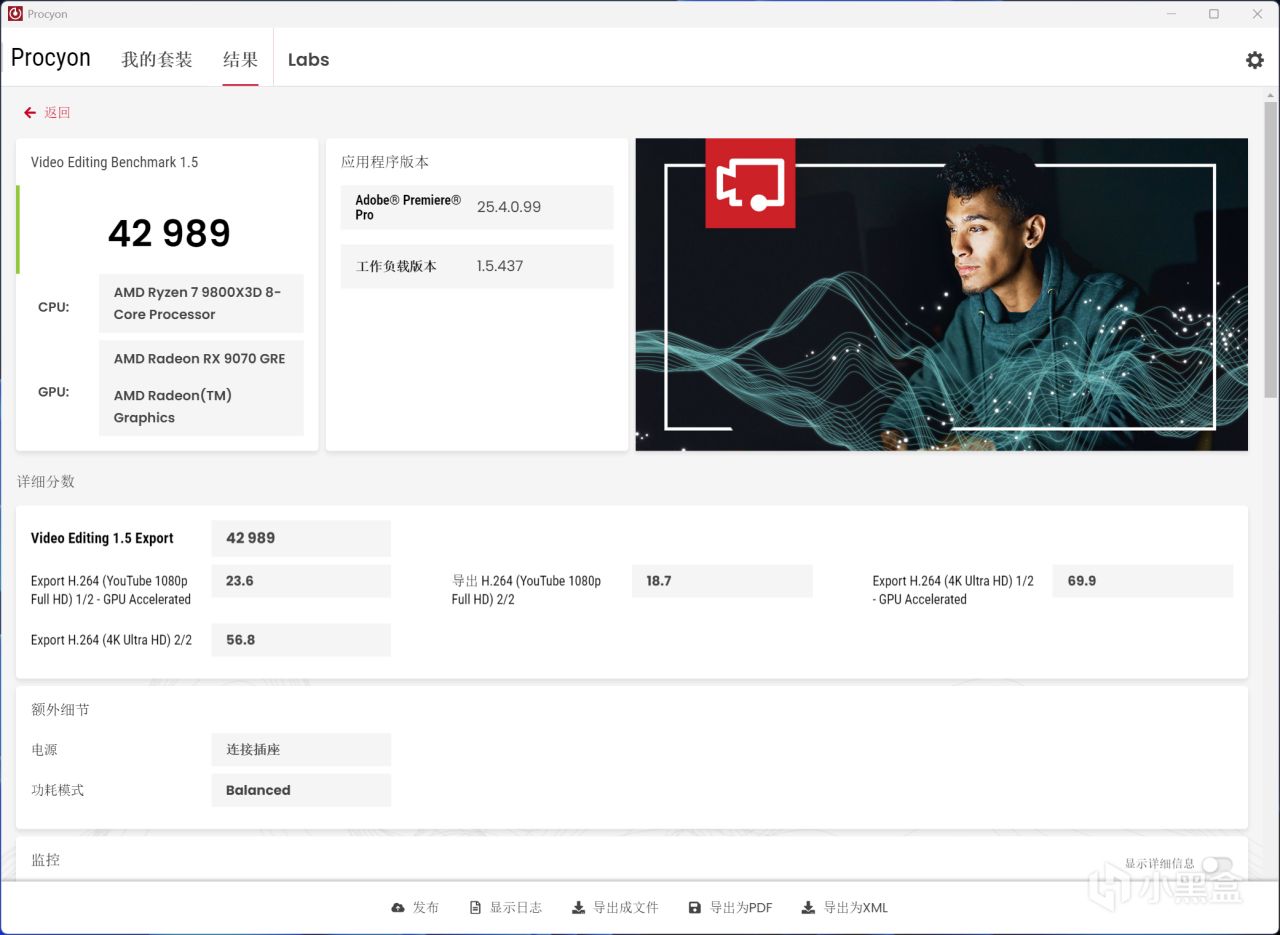The height and width of the screenshot is (935, 1280).
Task: Click the workload version value 1.5.437
Action: pyautogui.click(x=499, y=266)
